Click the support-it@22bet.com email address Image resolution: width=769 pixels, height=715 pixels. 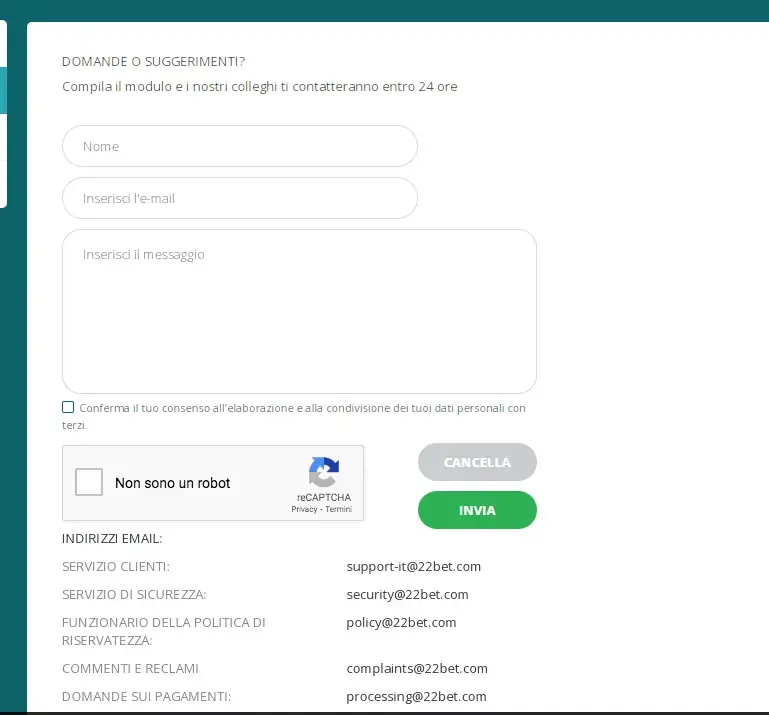tap(413, 566)
